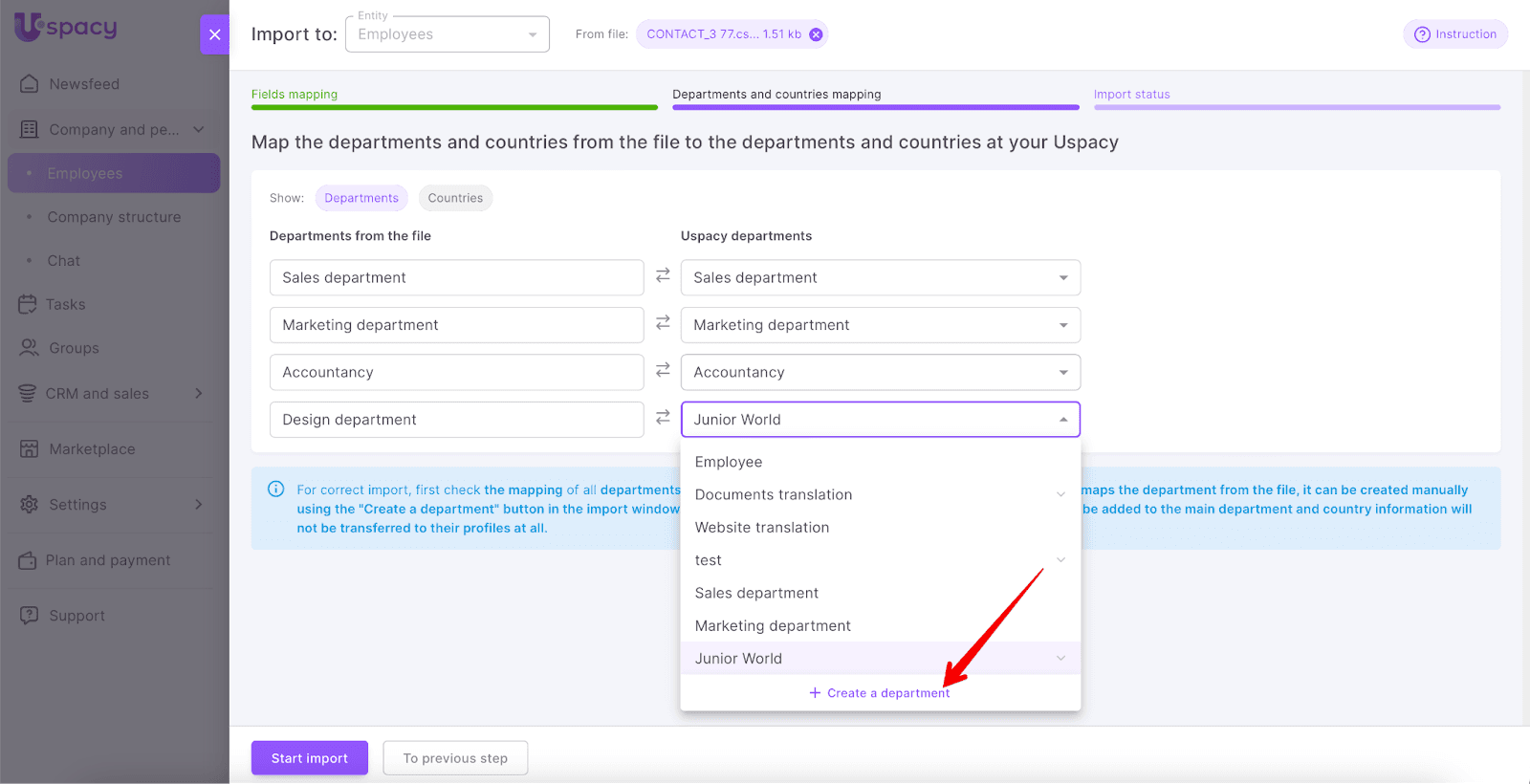Click the Marketplace store icon
This screenshot has width=1530, height=784.
click(30, 449)
